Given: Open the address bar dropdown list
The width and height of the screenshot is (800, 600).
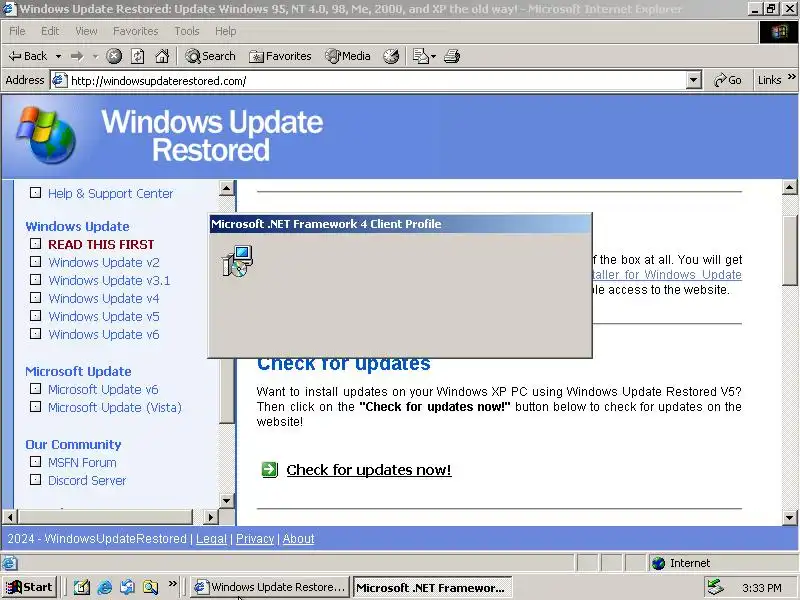Looking at the screenshot, I should coord(693,81).
